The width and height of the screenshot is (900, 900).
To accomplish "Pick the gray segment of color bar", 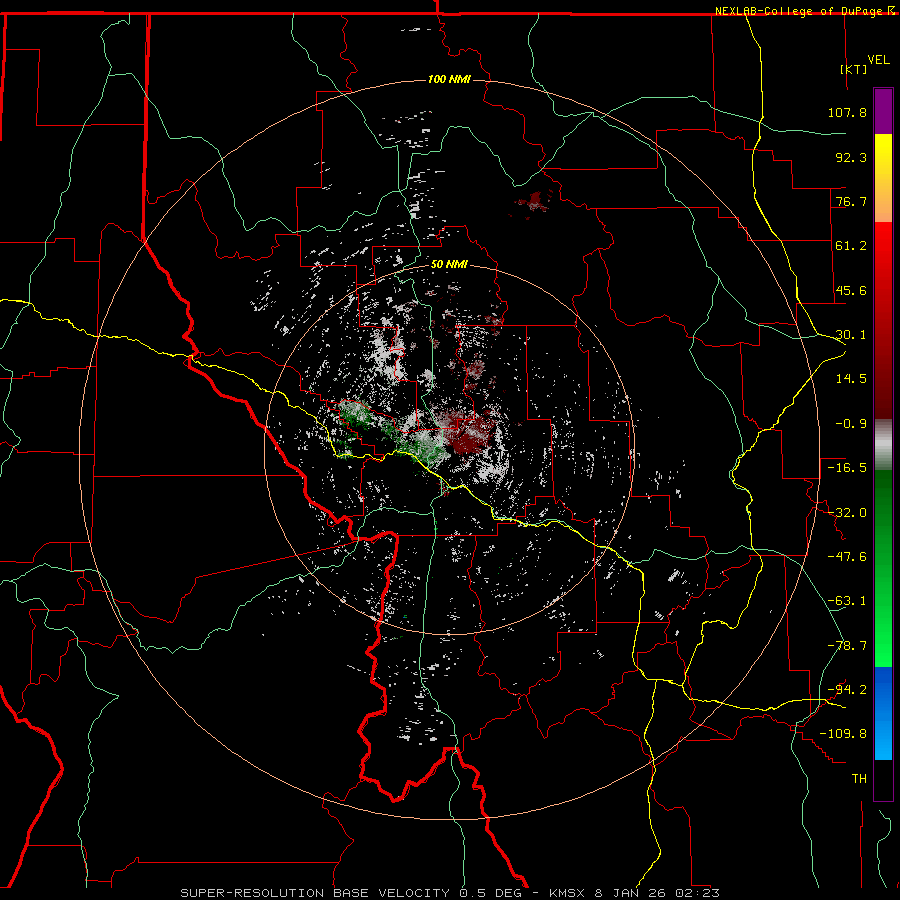I will [x=883, y=445].
